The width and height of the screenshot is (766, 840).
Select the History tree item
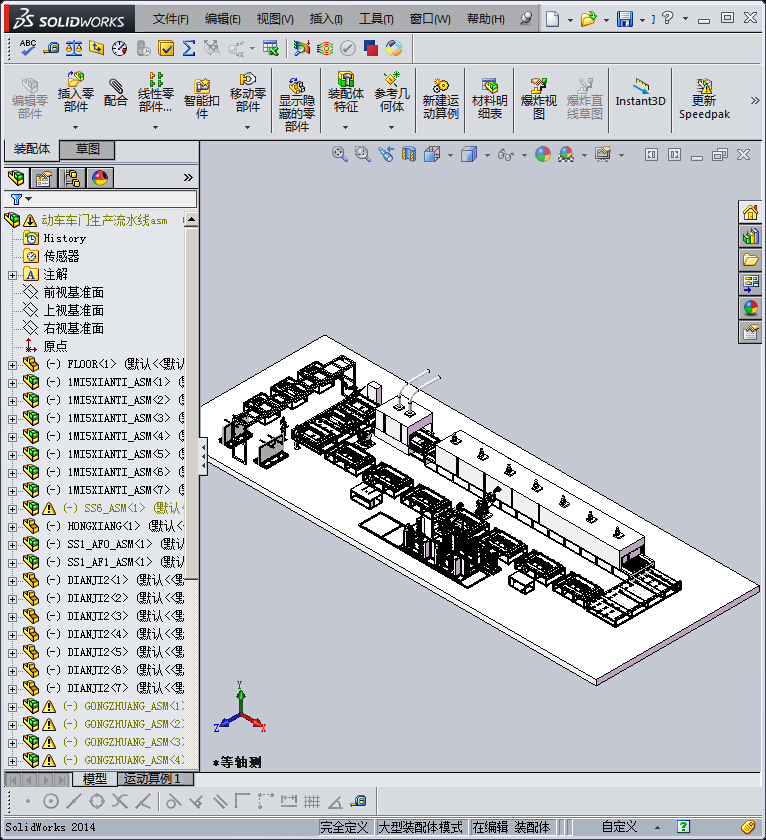(x=64, y=238)
